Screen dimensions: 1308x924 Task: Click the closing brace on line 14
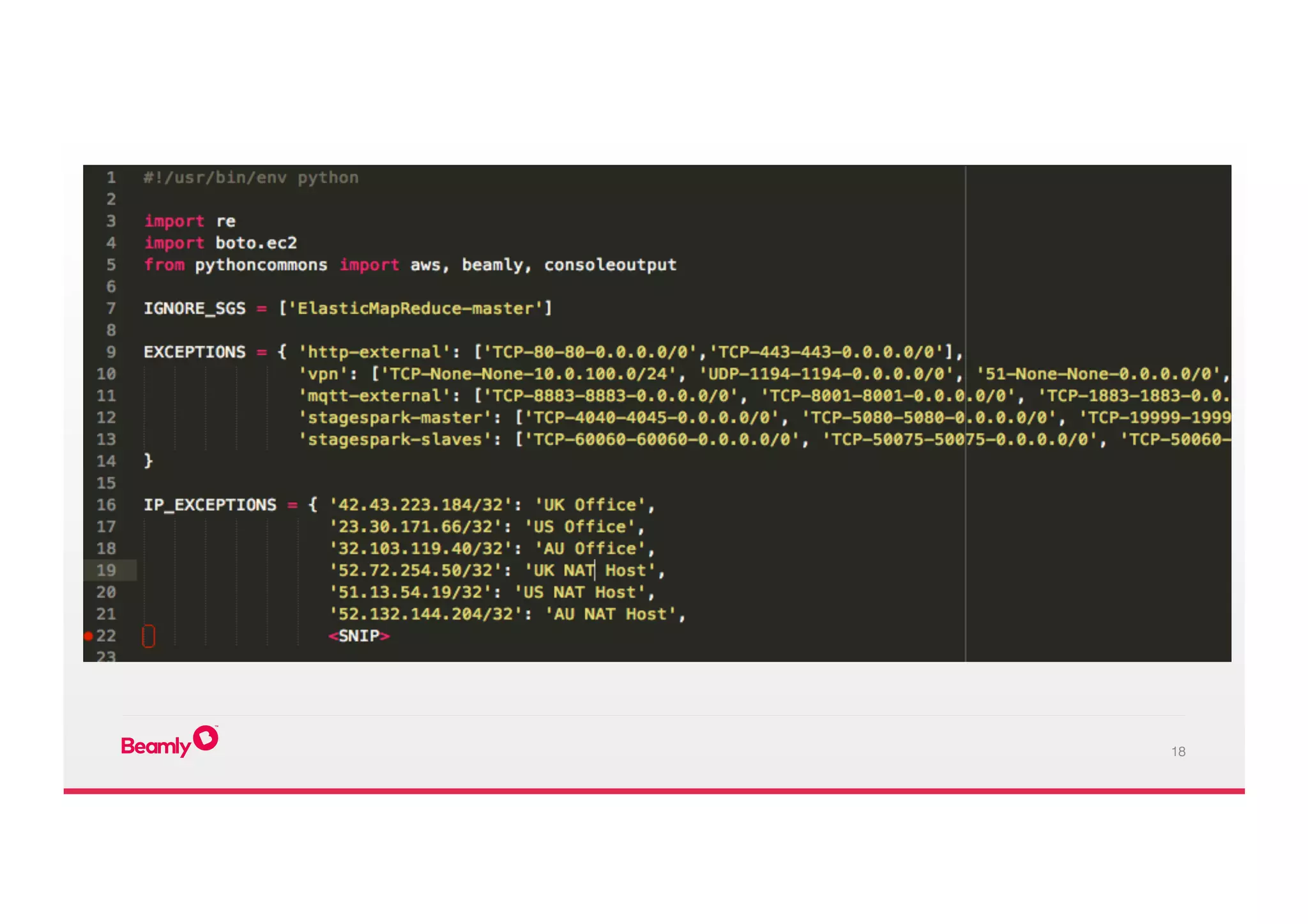pyautogui.click(x=148, y=460)
